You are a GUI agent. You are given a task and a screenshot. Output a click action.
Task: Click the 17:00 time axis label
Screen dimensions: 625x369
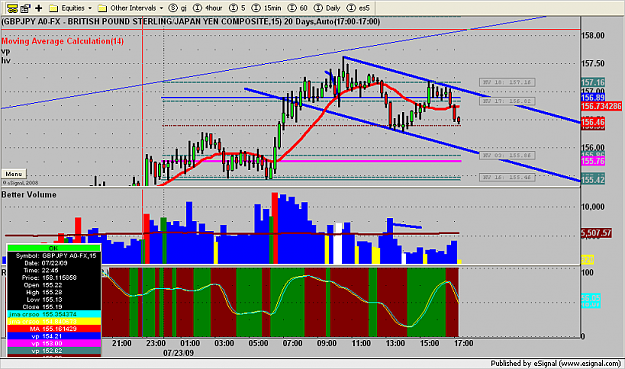tap(464, 343)
